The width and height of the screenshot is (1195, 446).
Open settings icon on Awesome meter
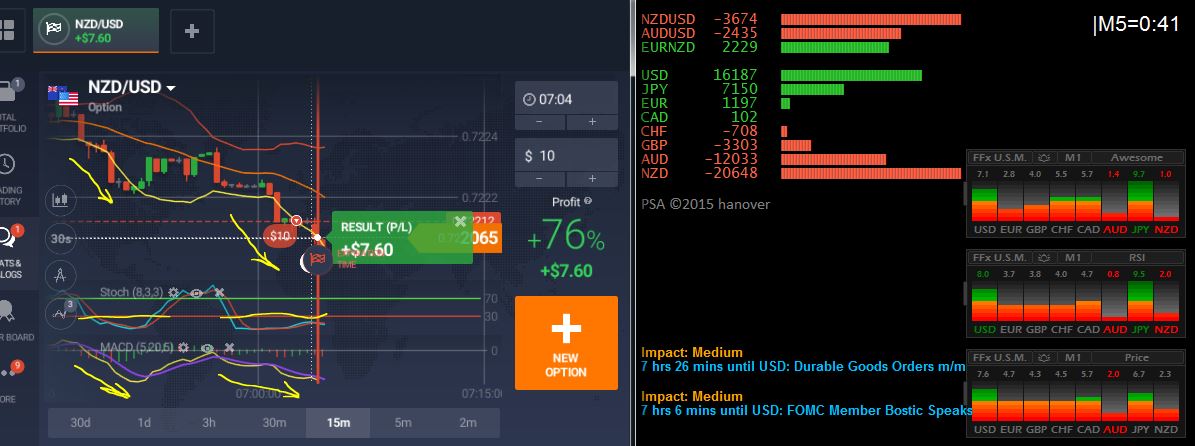(x=1044, y=158)
